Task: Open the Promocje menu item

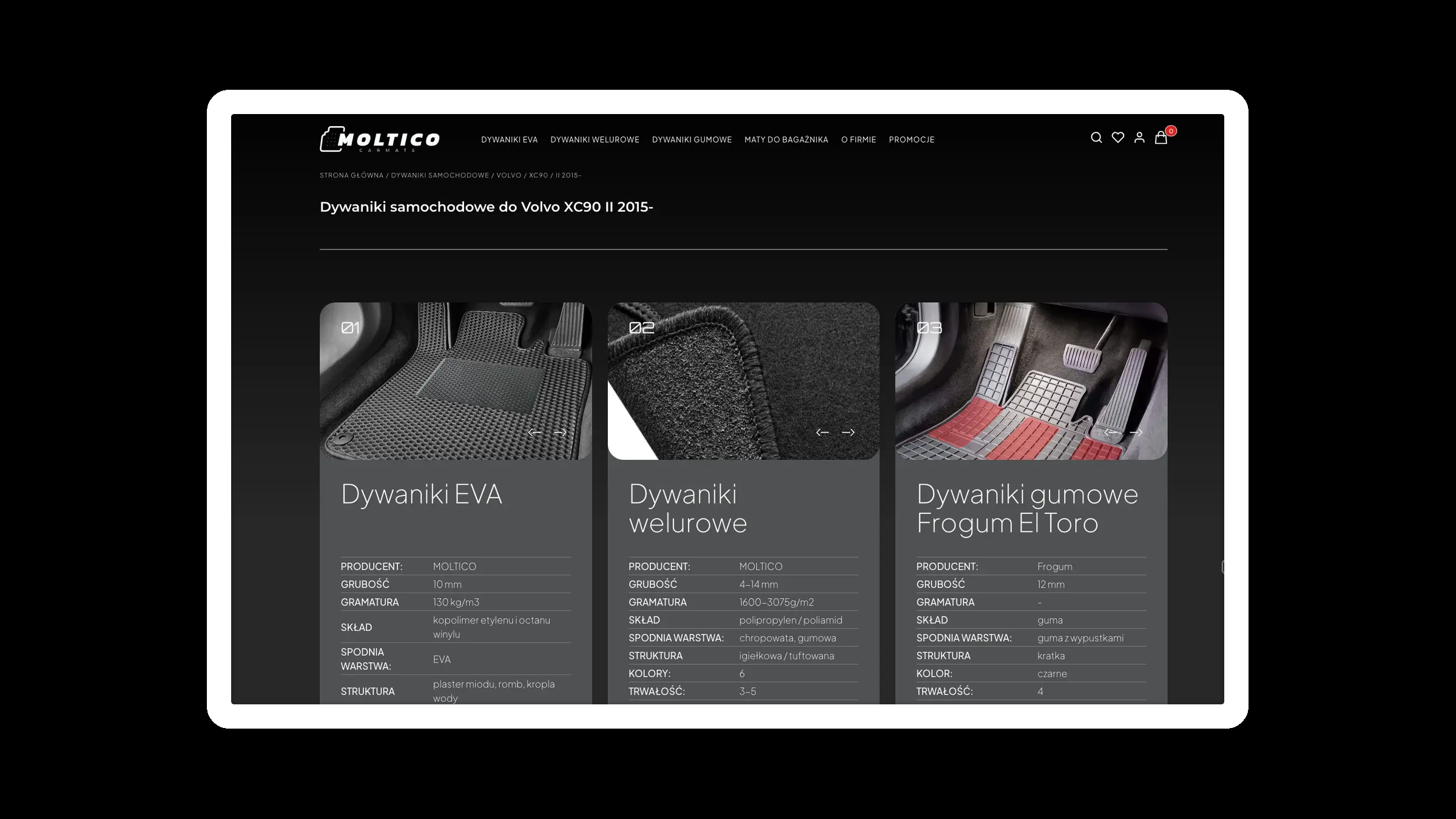Action: 911,140
